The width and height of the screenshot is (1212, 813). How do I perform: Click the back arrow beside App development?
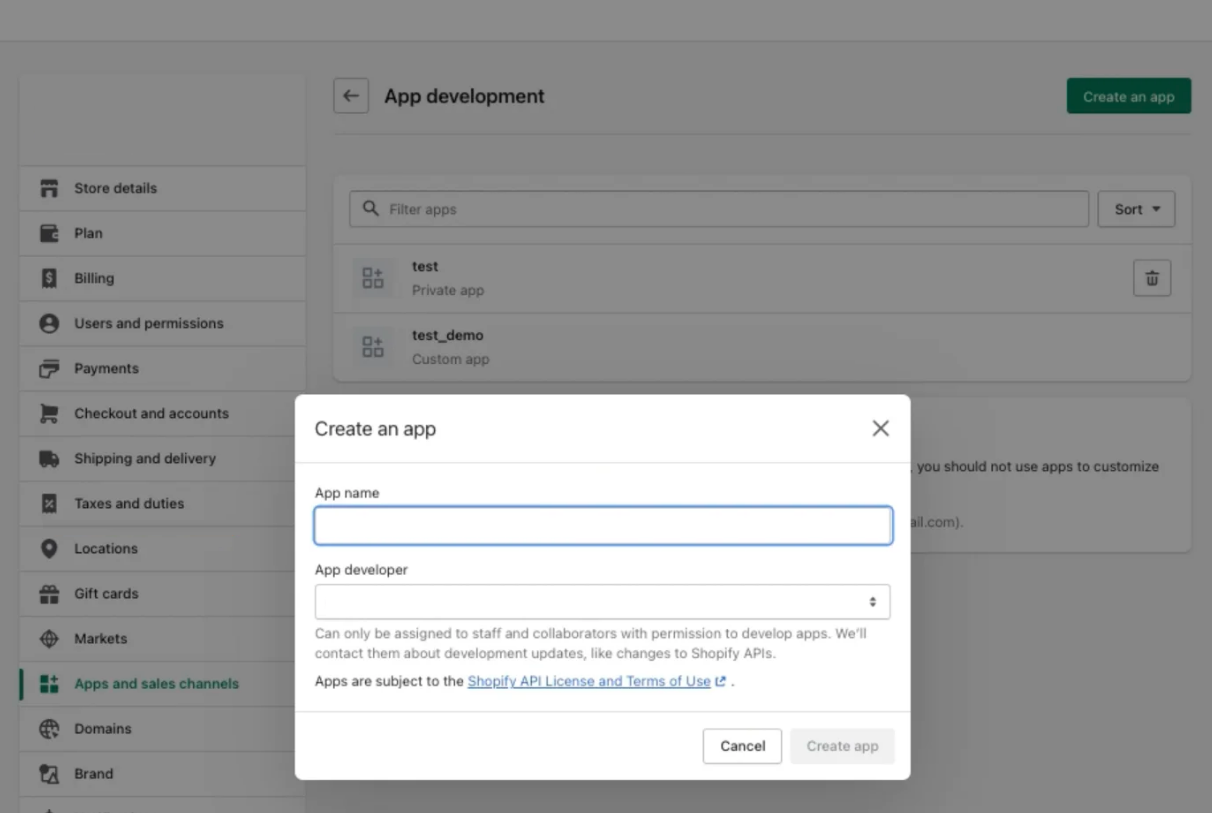[351, 96]
